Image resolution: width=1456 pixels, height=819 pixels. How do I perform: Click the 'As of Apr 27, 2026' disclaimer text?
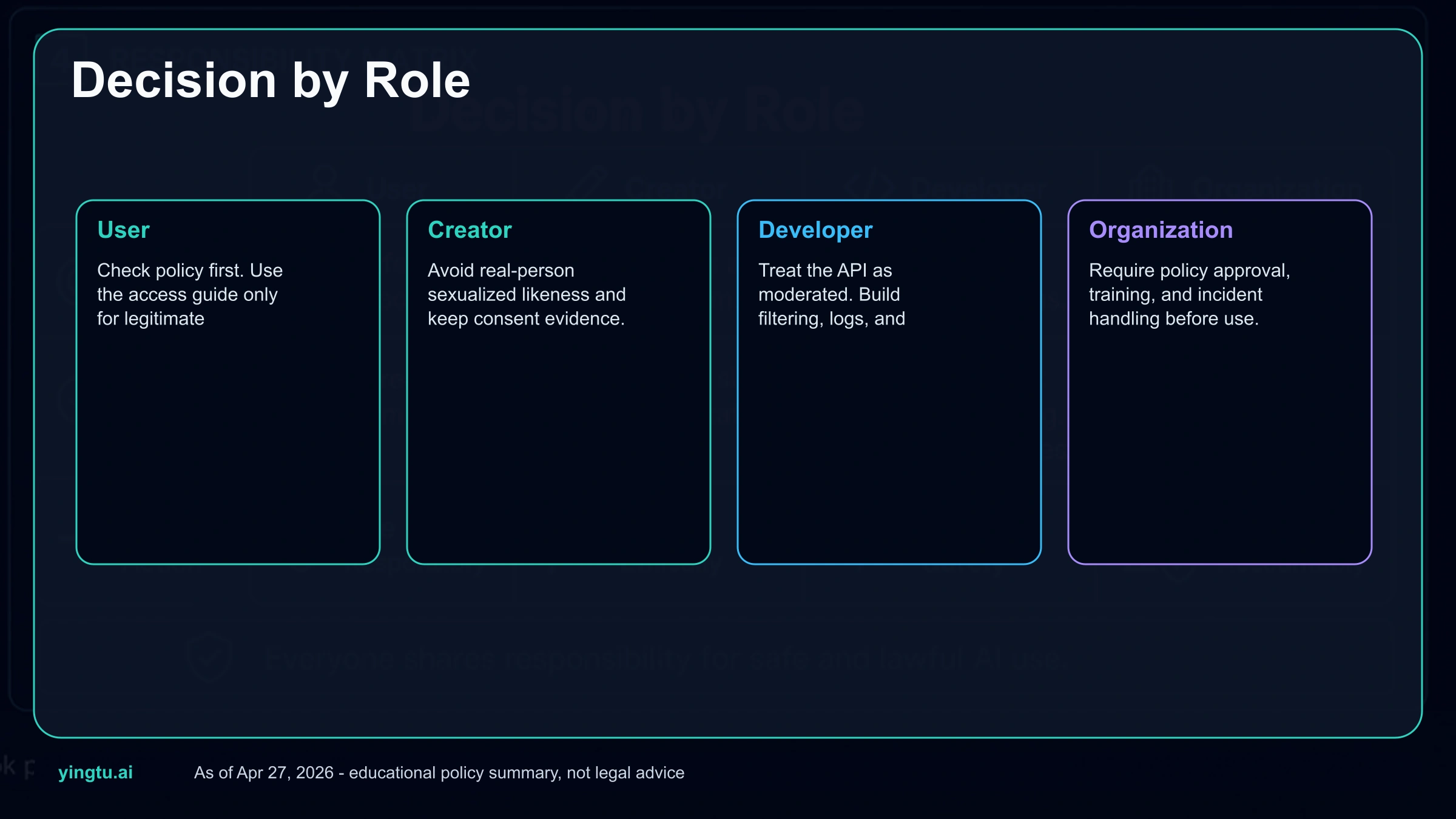pyautogui.click(x=439, y=772)
